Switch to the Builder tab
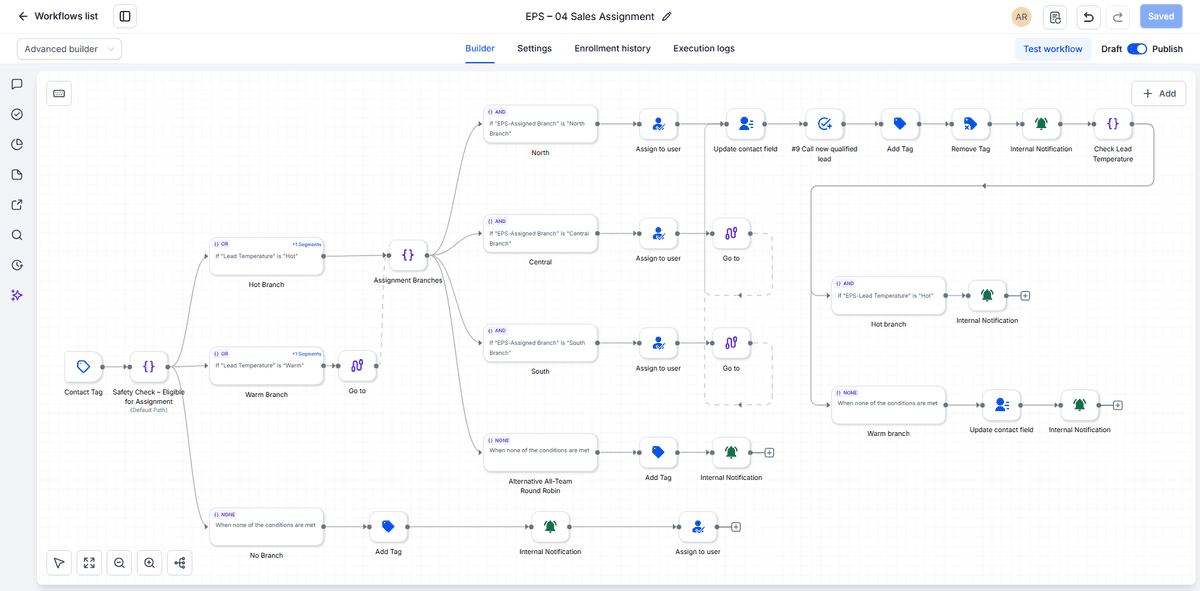Image resolution: width=1200 pixels, height=591 pixels. [480, 48]
